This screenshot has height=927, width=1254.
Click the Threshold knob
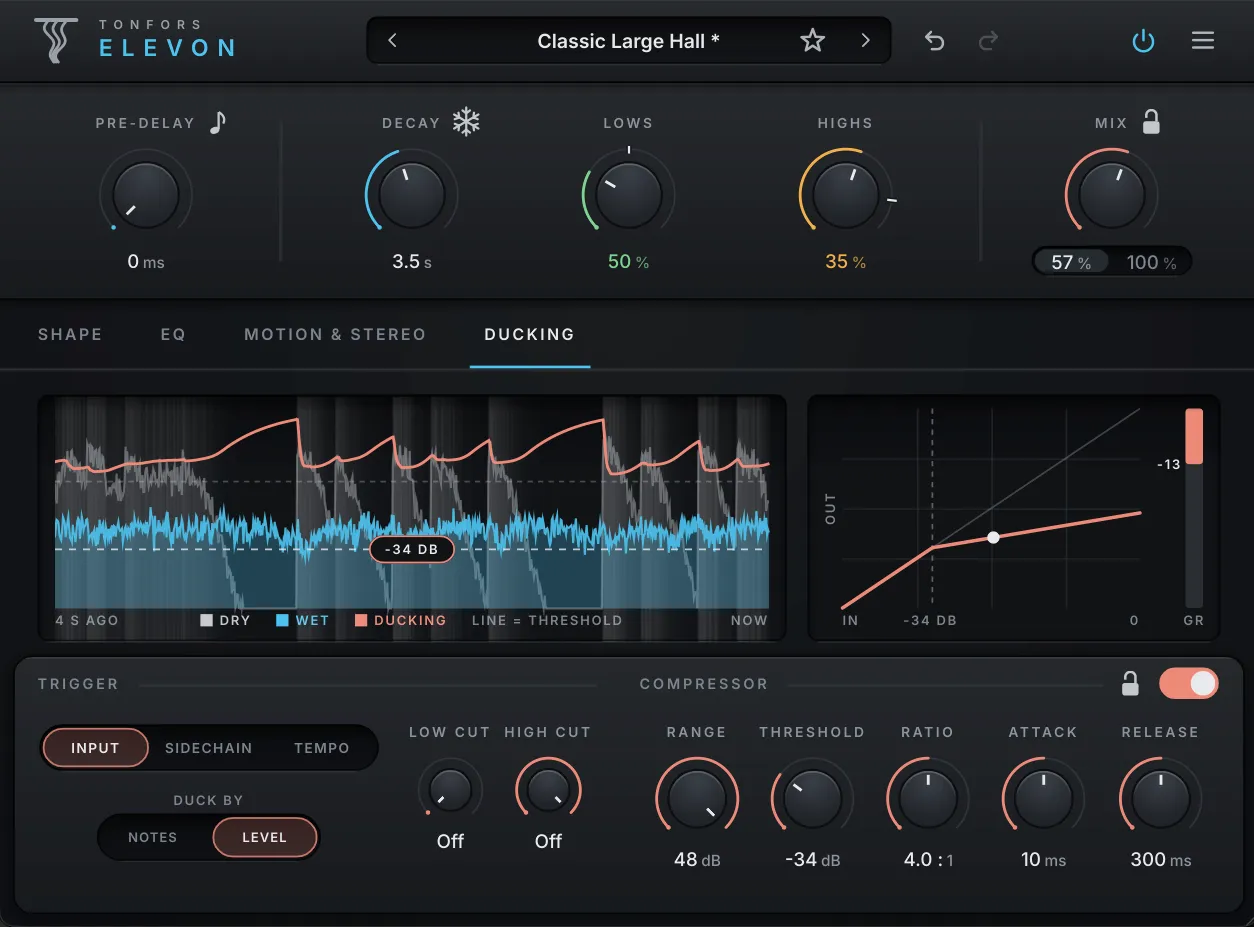tap(812, 799)
